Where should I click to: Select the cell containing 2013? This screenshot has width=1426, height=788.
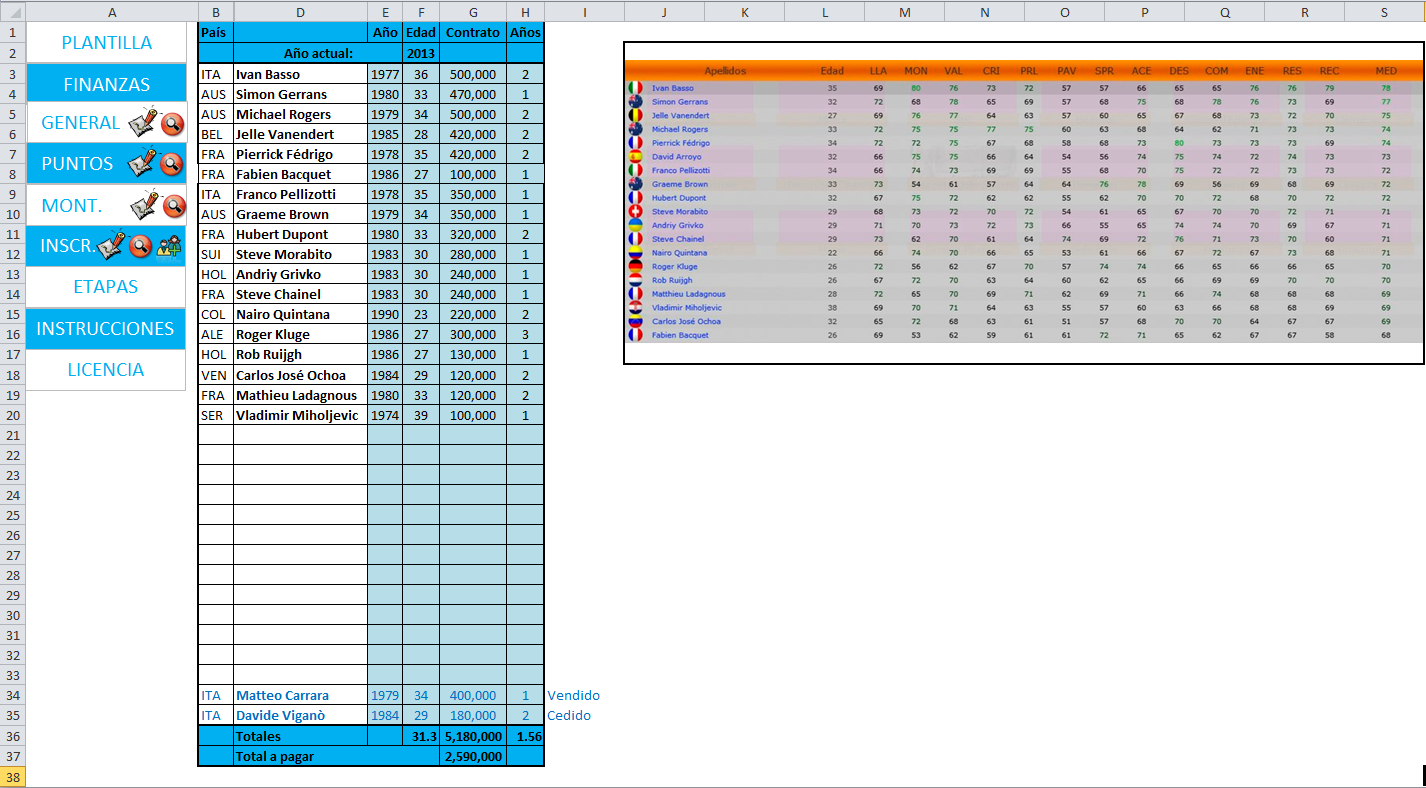421,53
